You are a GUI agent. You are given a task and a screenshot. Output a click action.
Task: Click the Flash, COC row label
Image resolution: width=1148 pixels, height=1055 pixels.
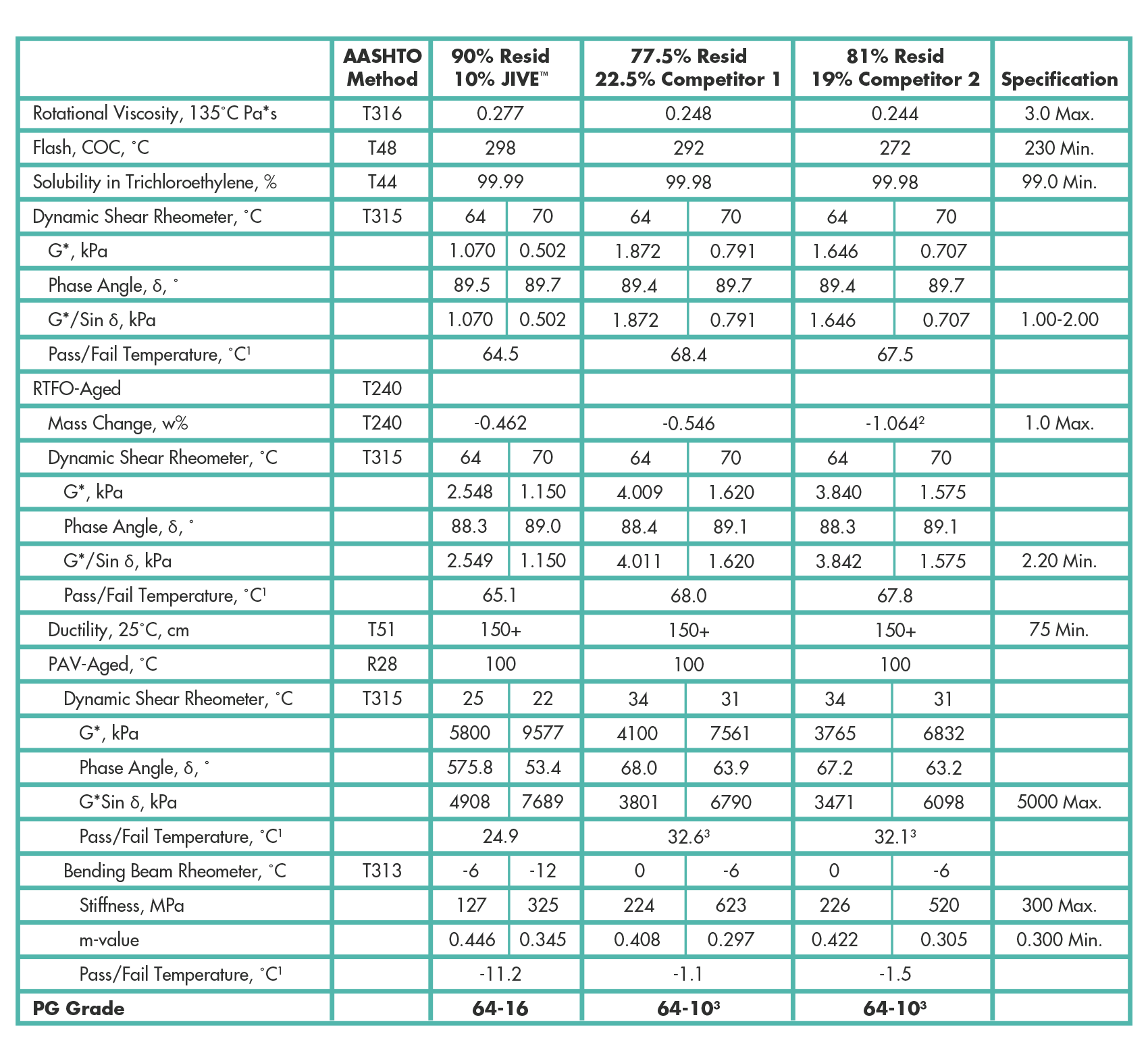click(90, 148)
